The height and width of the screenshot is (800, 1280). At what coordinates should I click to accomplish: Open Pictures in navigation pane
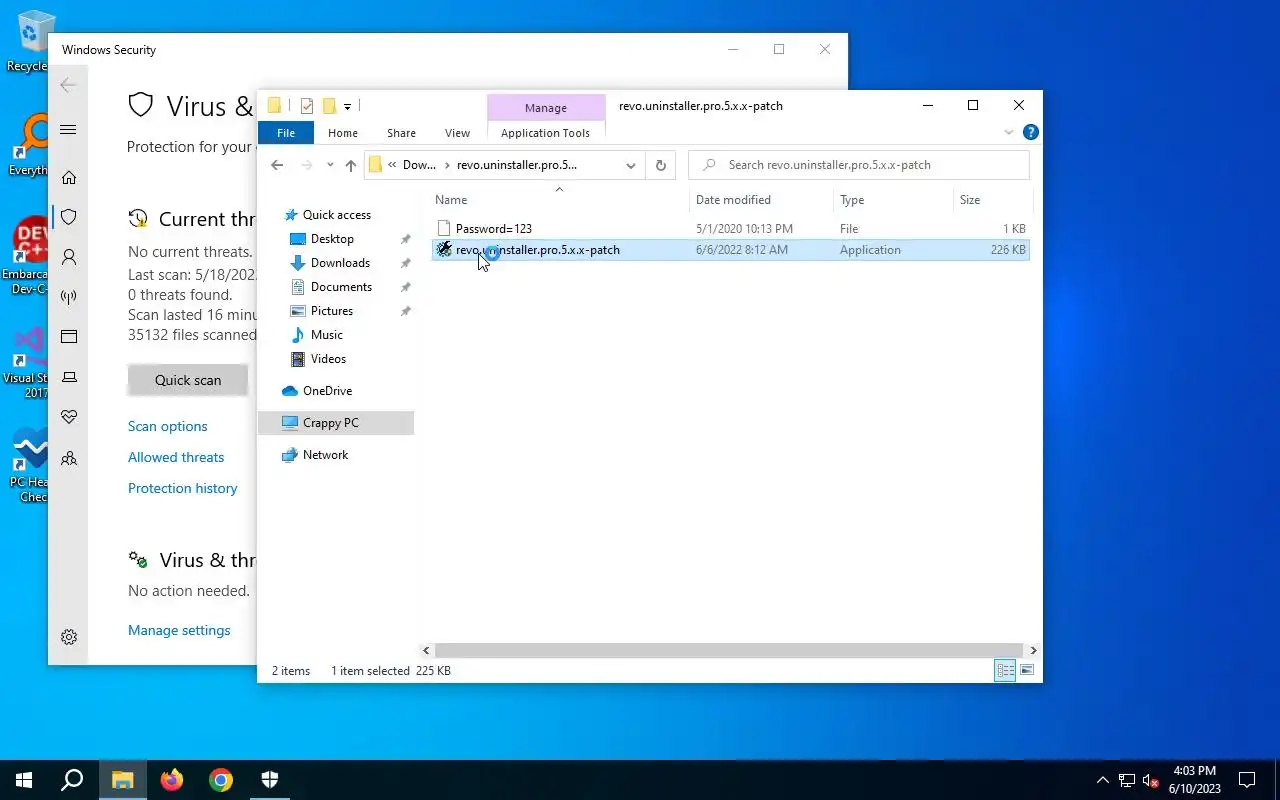click(332, 311)
